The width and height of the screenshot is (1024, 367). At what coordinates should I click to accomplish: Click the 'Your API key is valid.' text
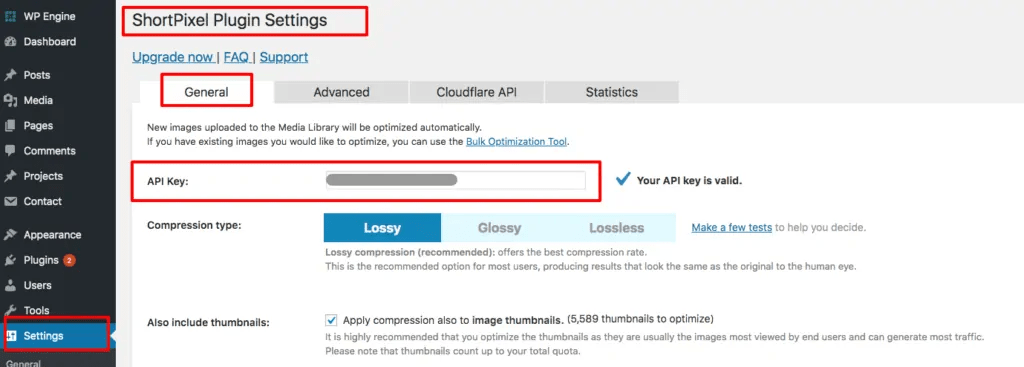click(x=689, y=180)
